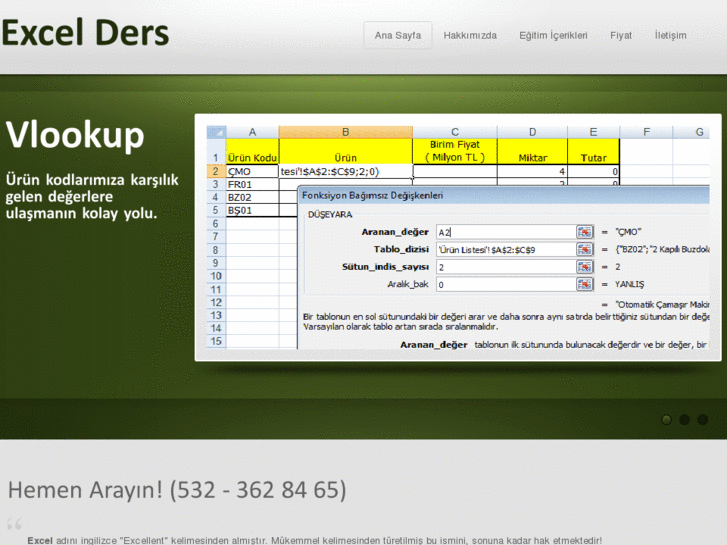Select the first slider pagination dot
Image resolution: width=727 pixels, height=545 pixels.
click(x=666, y=420)
